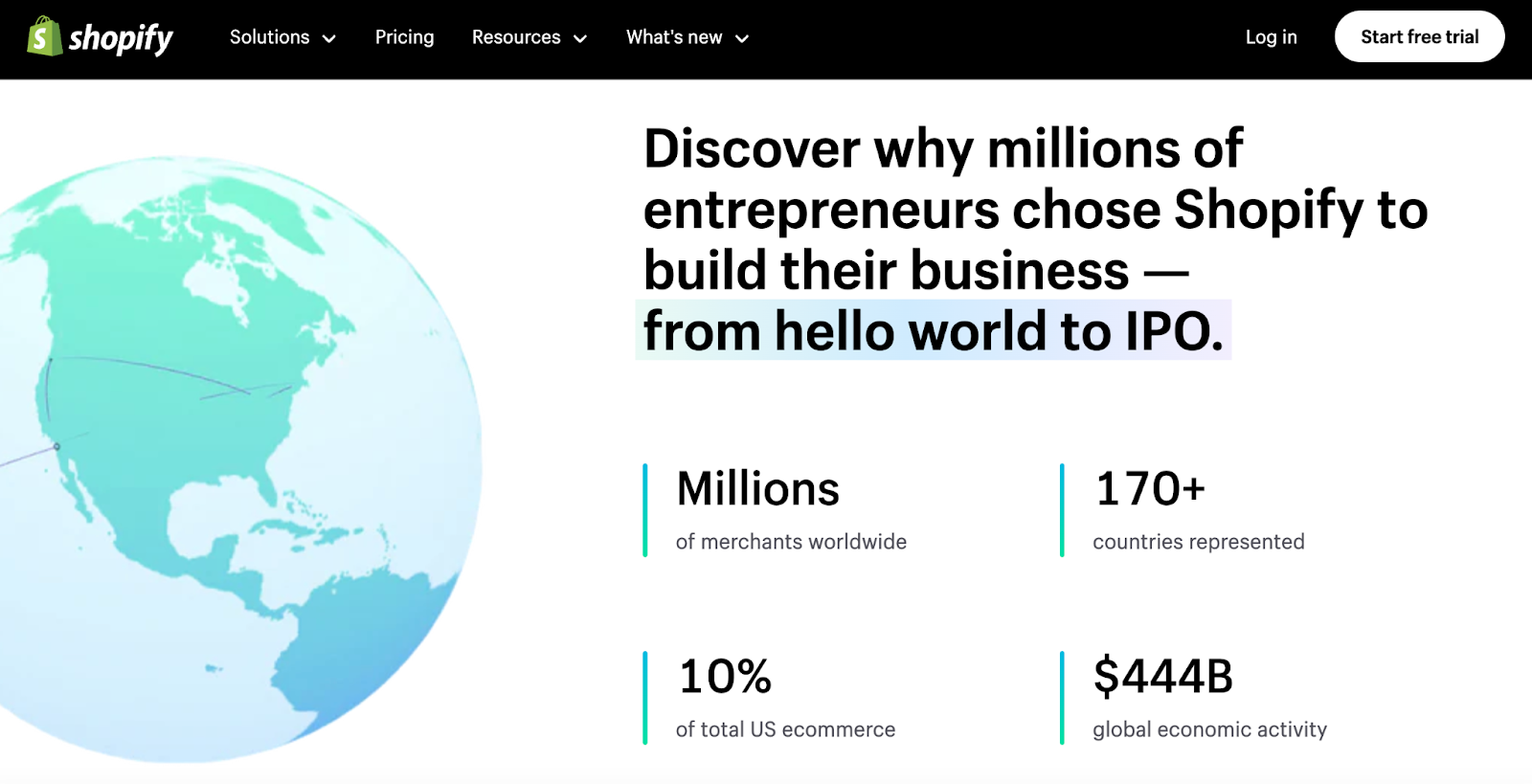Expand the chevron next to Solutions
This screenshot has width=1532, height=784.
click(x=329, y=39)
